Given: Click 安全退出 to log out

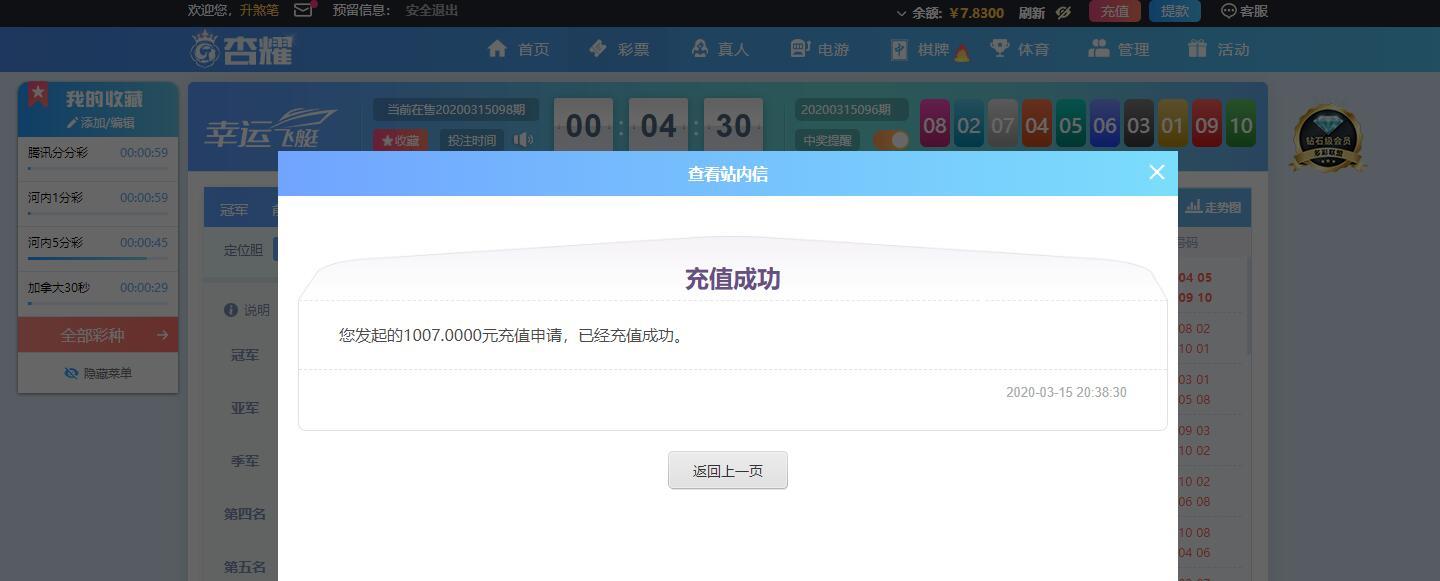Looking at the screenshot, I should [432, 11].
